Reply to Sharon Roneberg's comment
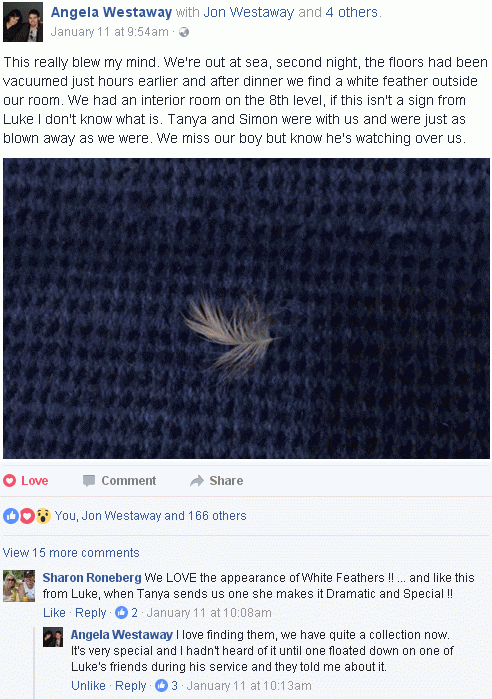This screenshot has height=699, width=492. 90,613
